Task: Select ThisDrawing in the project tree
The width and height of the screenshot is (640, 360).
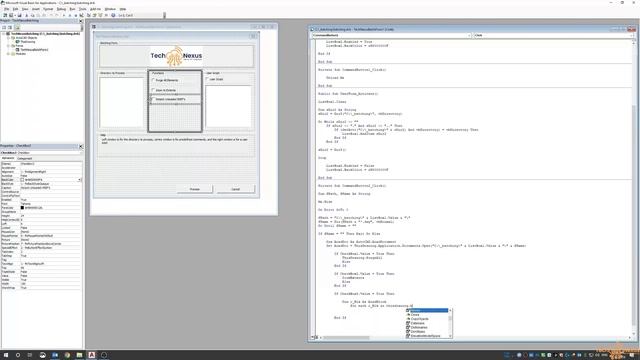Action: [28, 42]
